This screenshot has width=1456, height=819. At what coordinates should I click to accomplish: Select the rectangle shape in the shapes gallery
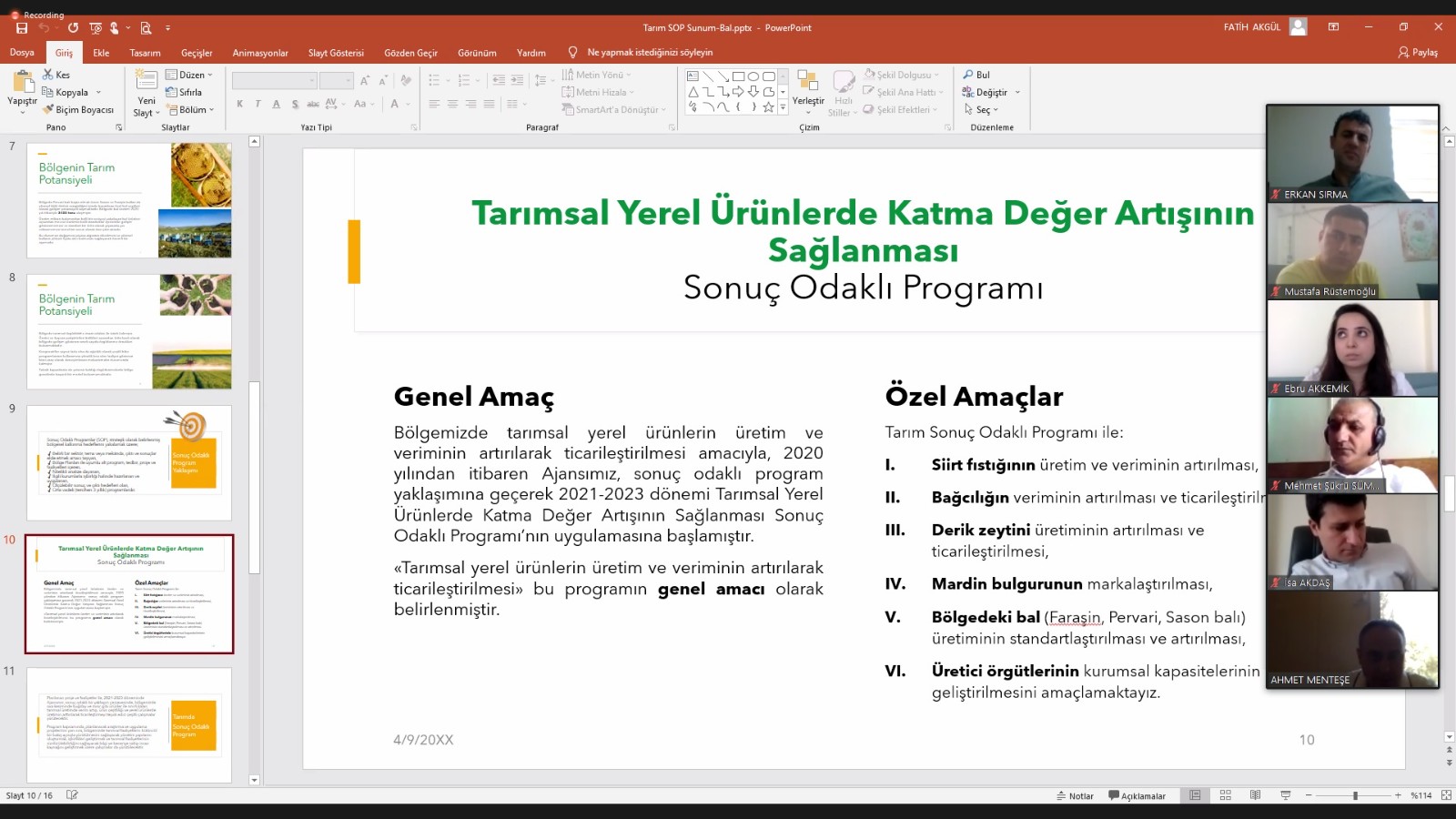[738, 76]
